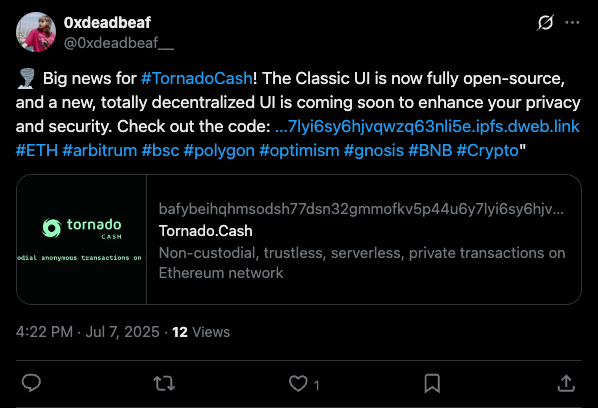Like the tweet with the heart icon
Image resolution: width=598 pixels, height=408 pixels.
[298, 384]
